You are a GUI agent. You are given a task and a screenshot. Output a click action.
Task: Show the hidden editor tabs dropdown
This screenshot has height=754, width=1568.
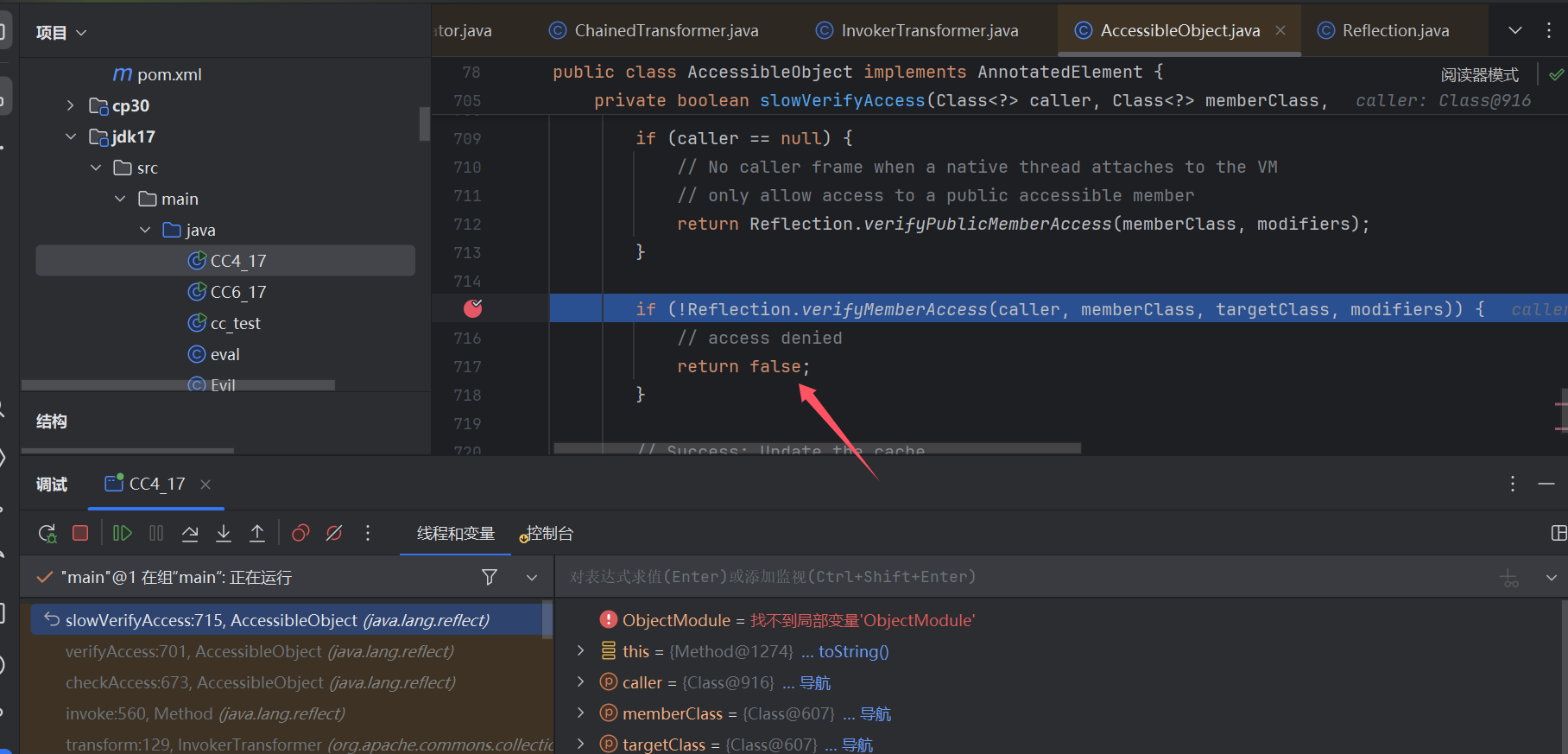pyautogui.click(x=1515, y=31)
